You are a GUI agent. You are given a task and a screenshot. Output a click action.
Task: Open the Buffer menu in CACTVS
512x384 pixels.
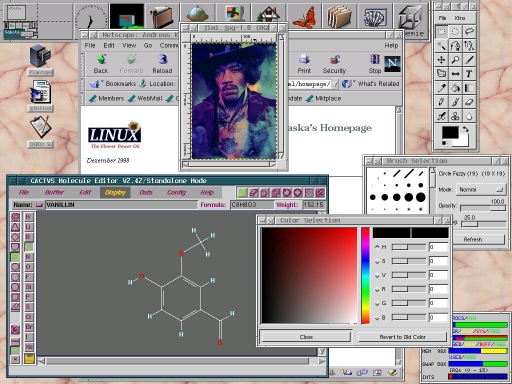tap(54, 192)
